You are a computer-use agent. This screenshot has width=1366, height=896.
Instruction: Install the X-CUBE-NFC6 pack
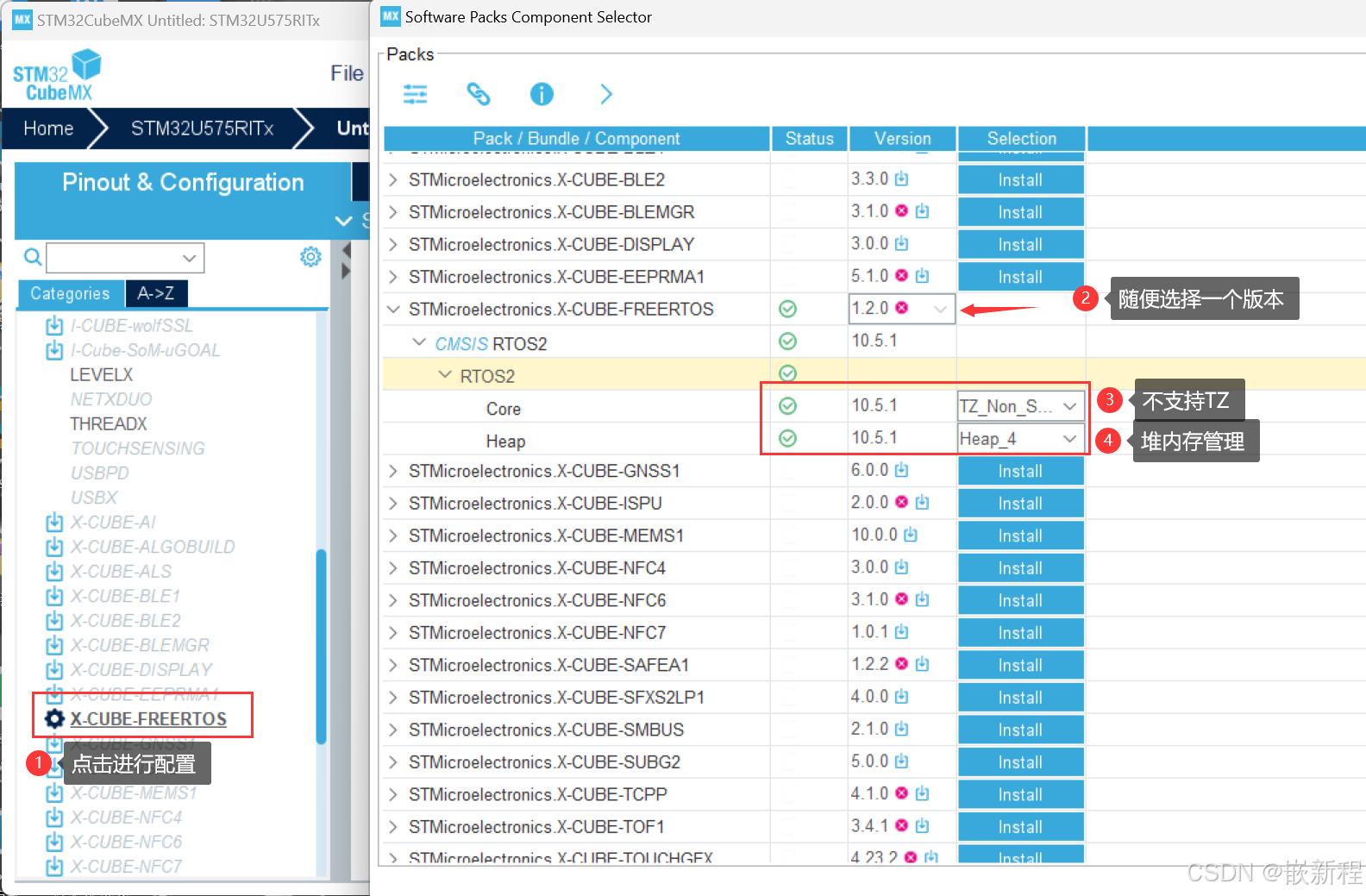point(1020,600)
